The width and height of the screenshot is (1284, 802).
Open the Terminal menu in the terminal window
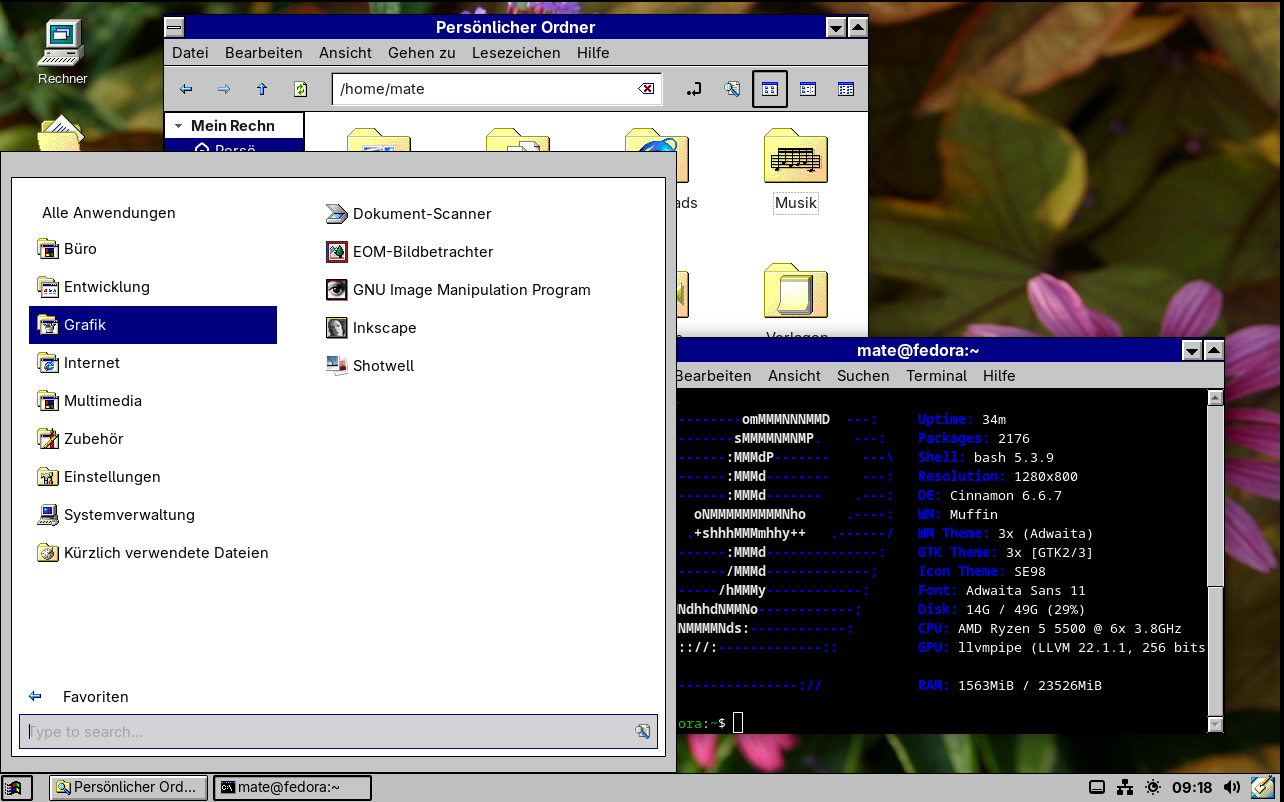coord(936,376)
